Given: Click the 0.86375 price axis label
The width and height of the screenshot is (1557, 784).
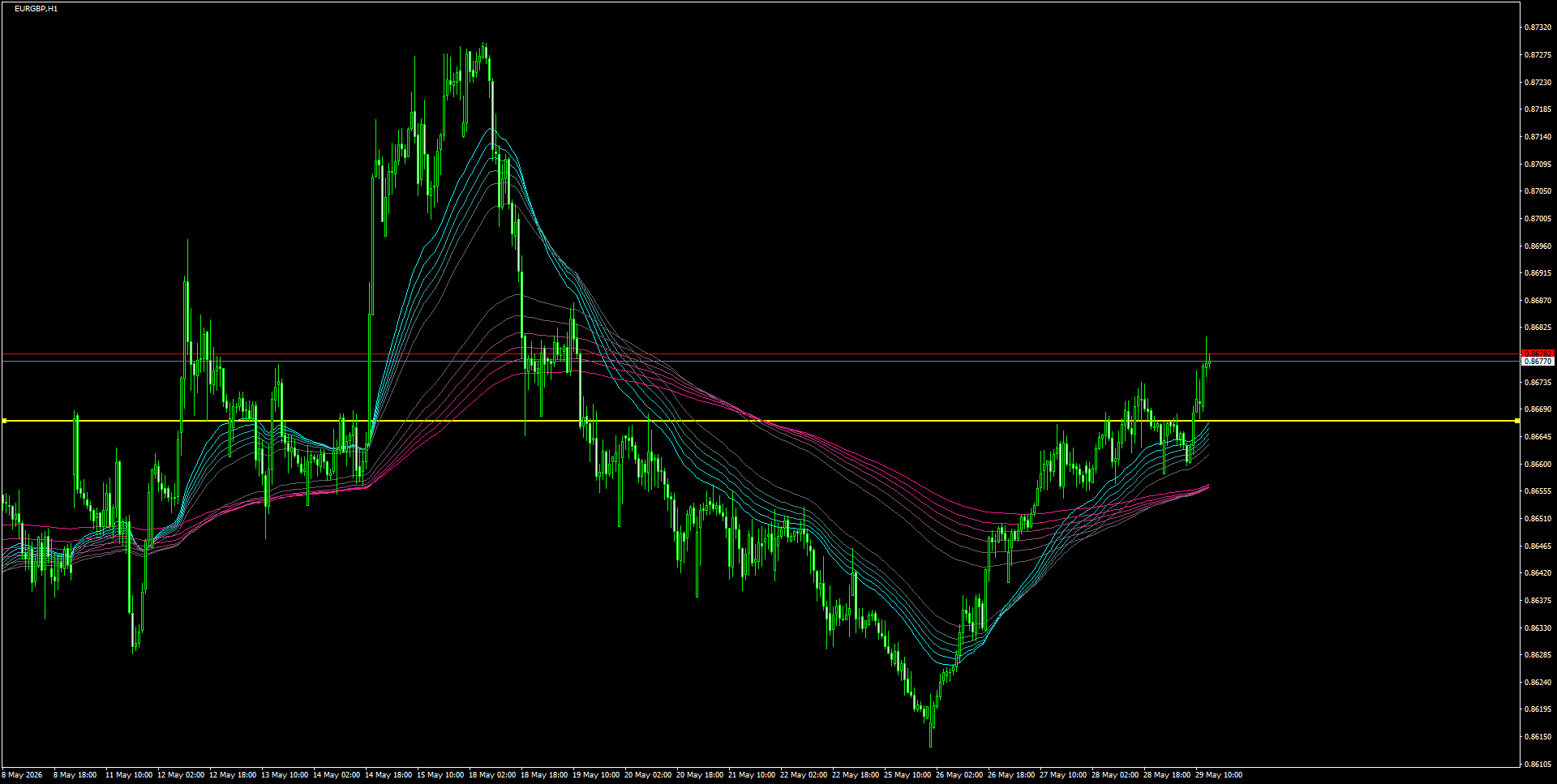Looking at the screenshot, I should [1538, 601].
